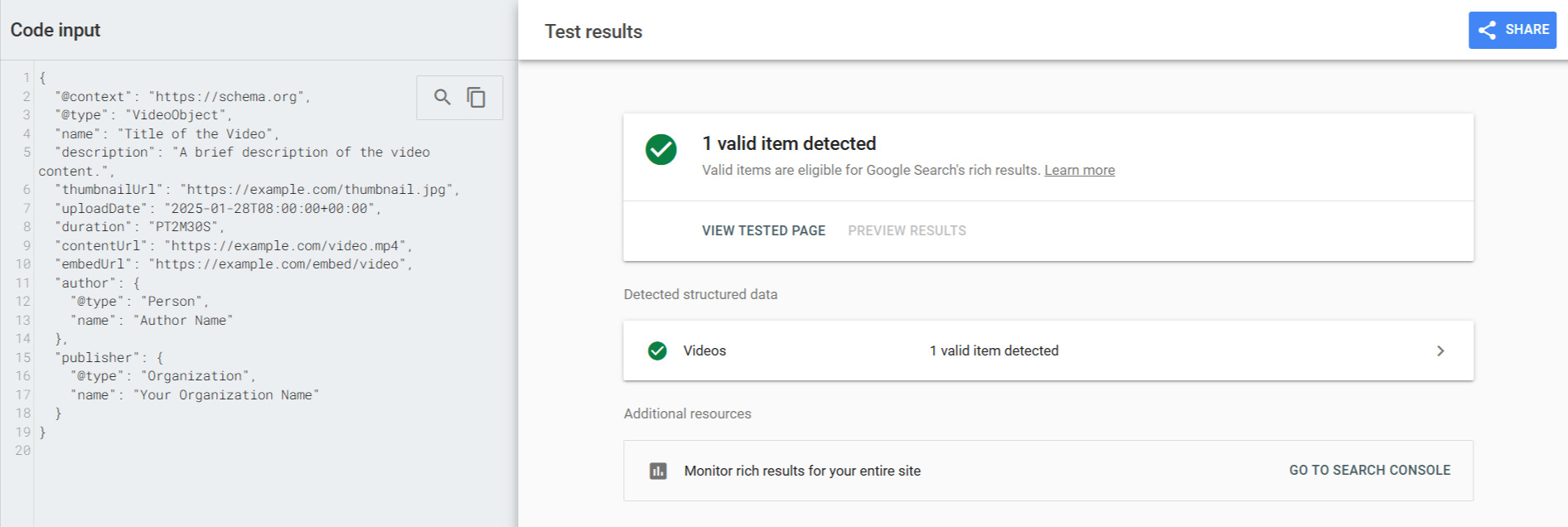Go to Search Console via the link
The width and height of the screenshot is (1568, 527).
[x=1367, y=470]
